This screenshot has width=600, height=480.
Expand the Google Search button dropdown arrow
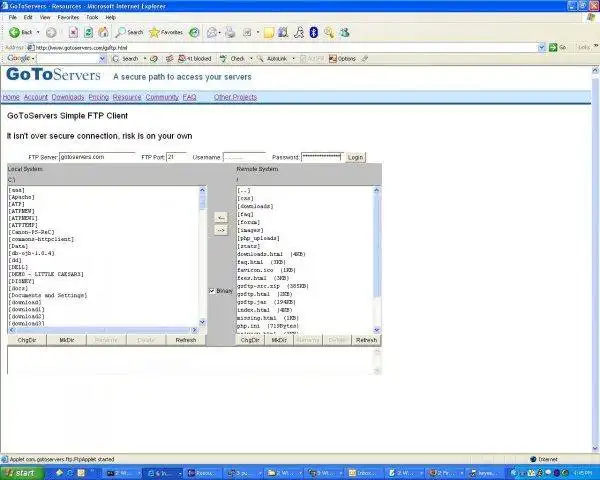click(x=145, y=59)
